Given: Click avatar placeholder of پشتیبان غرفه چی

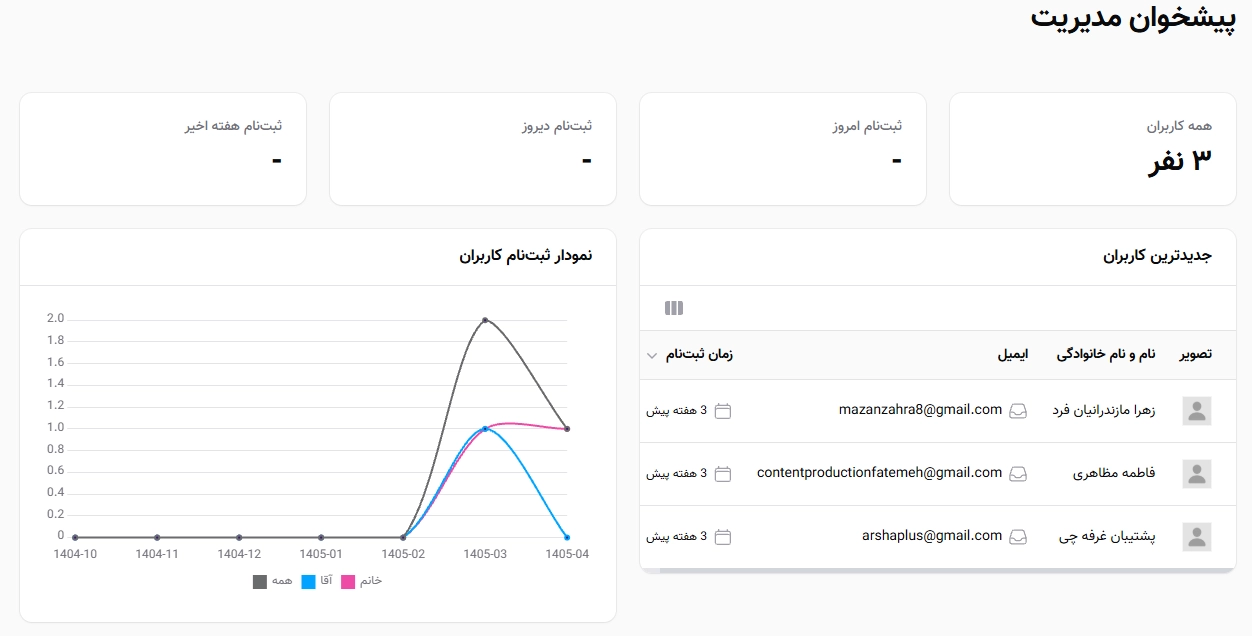Looking at the screenshot, I should 1197,537.
